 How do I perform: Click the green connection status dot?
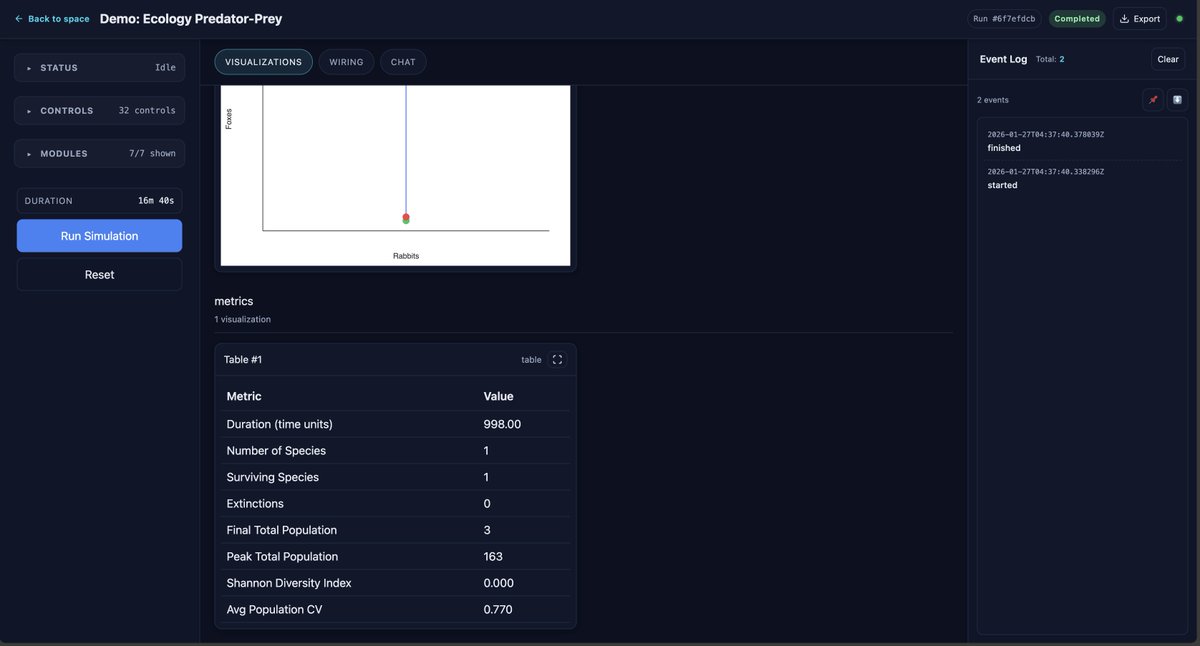click(x=1179, y=18)
